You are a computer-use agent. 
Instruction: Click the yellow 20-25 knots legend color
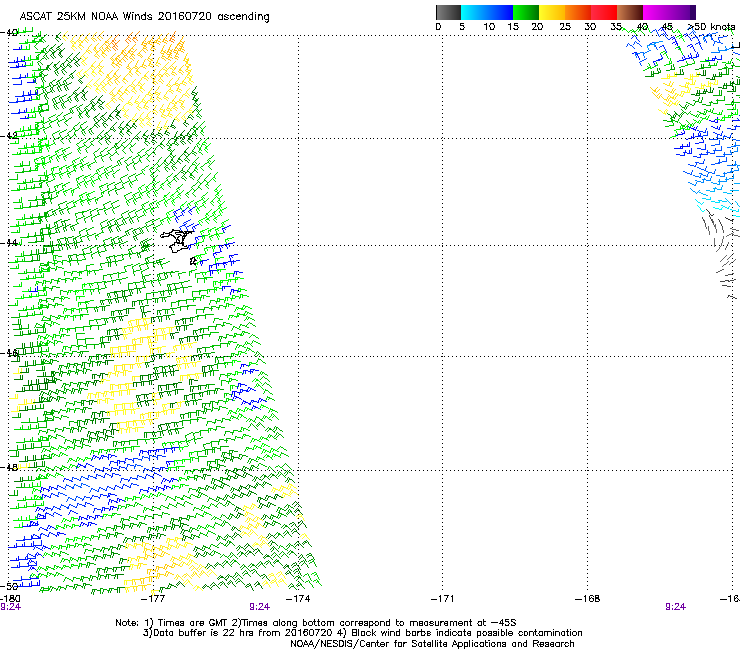(552, 12)
